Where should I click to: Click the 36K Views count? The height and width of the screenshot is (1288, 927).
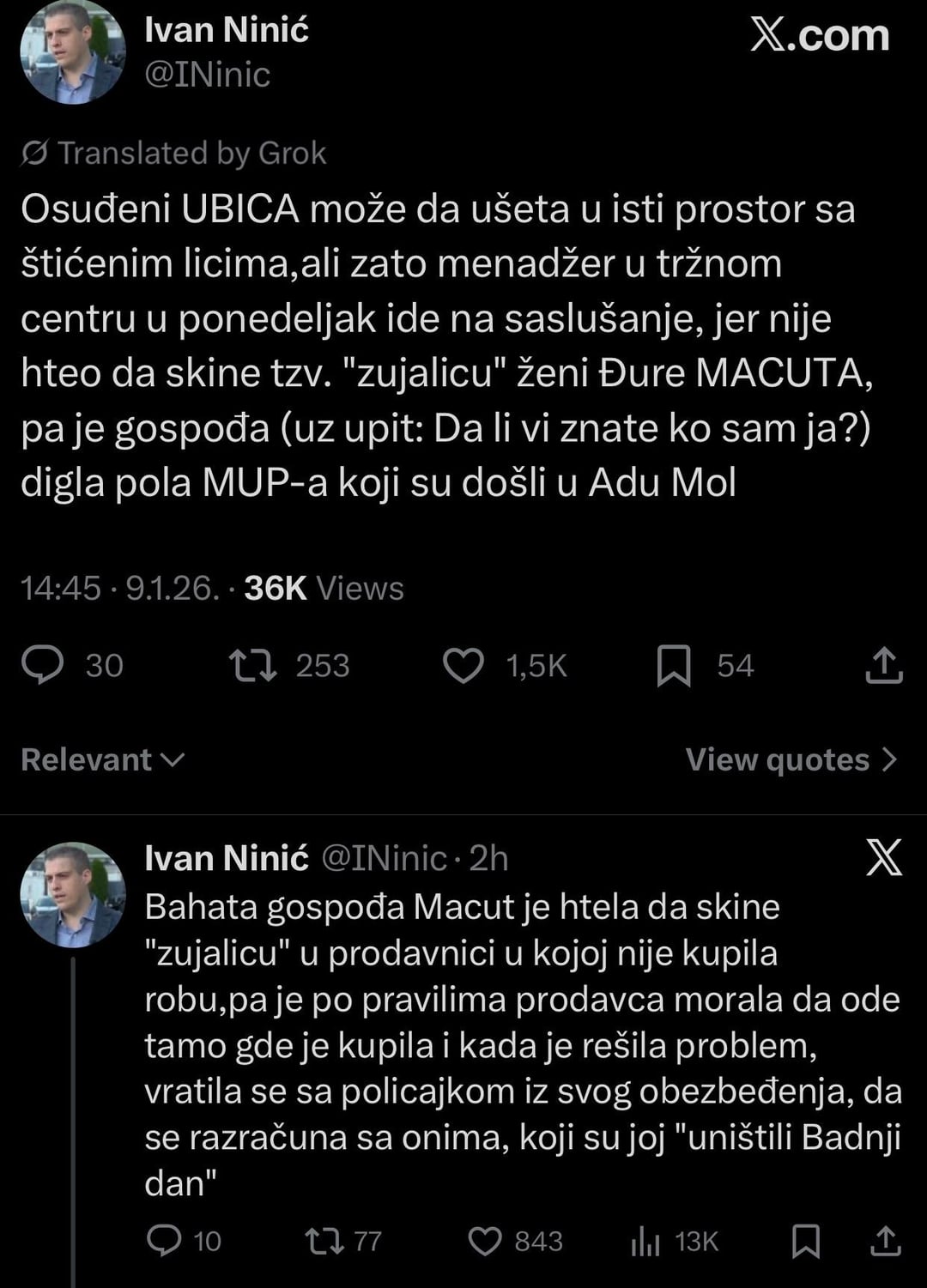[323, 588]
